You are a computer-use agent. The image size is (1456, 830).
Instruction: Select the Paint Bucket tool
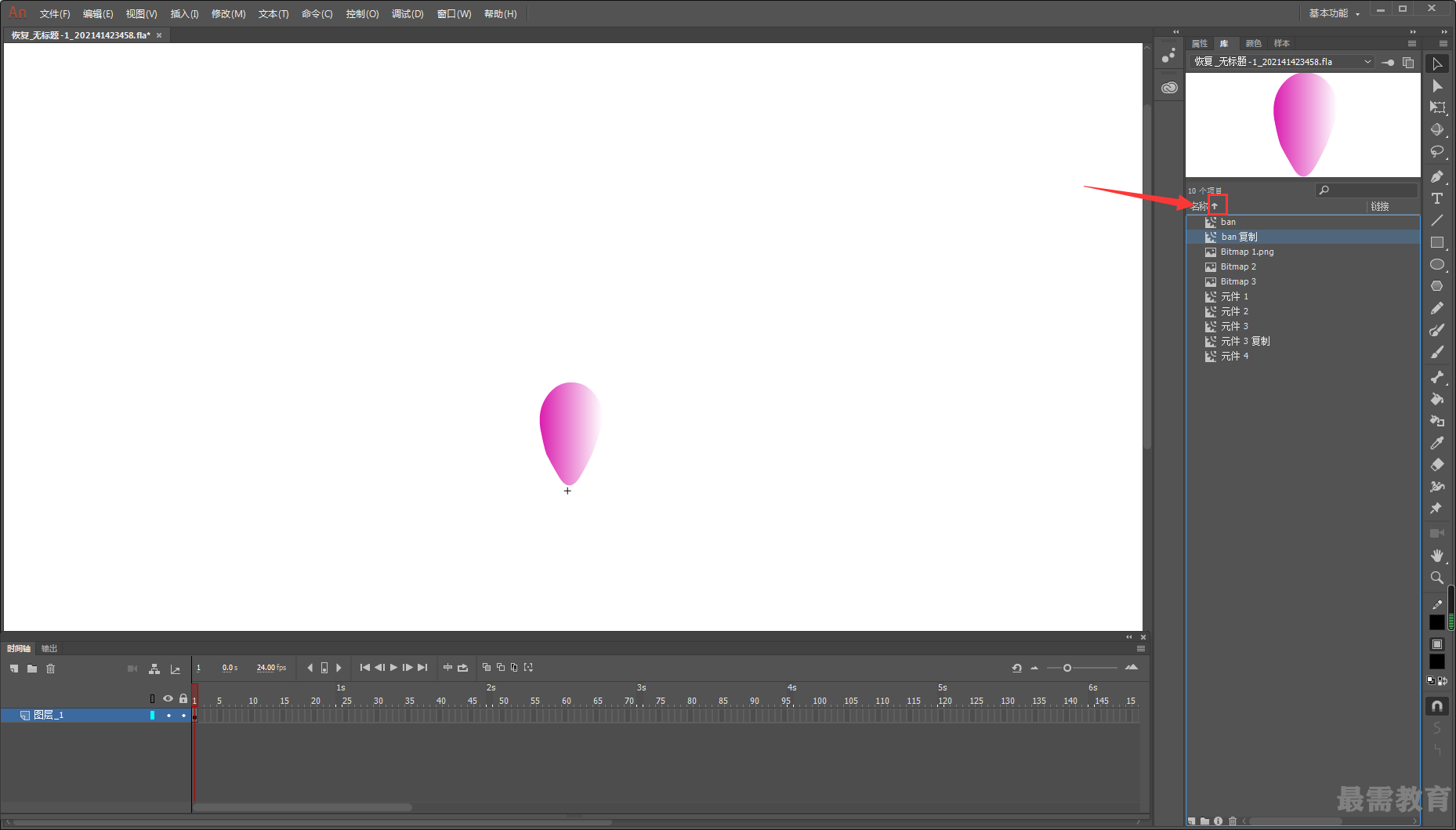coord(1437,399)
